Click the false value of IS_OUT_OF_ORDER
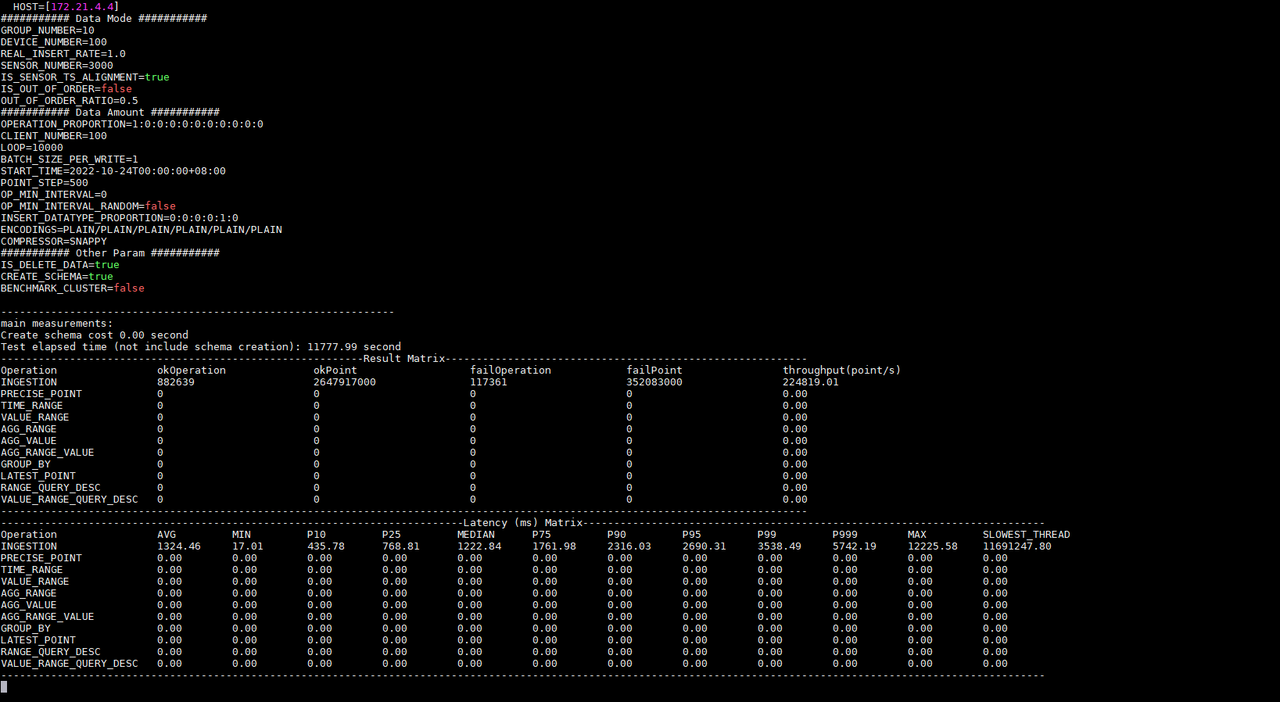Viewport: 1280px width, 702px height. pos(116,89)
